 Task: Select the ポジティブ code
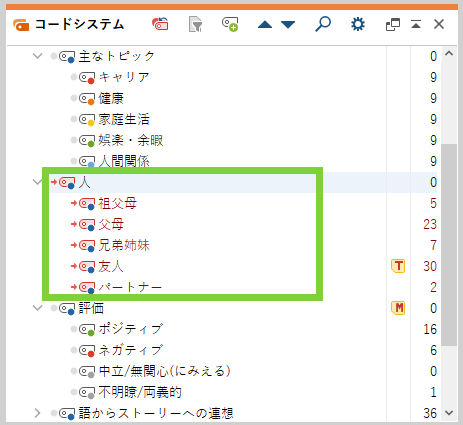[131, 329]
